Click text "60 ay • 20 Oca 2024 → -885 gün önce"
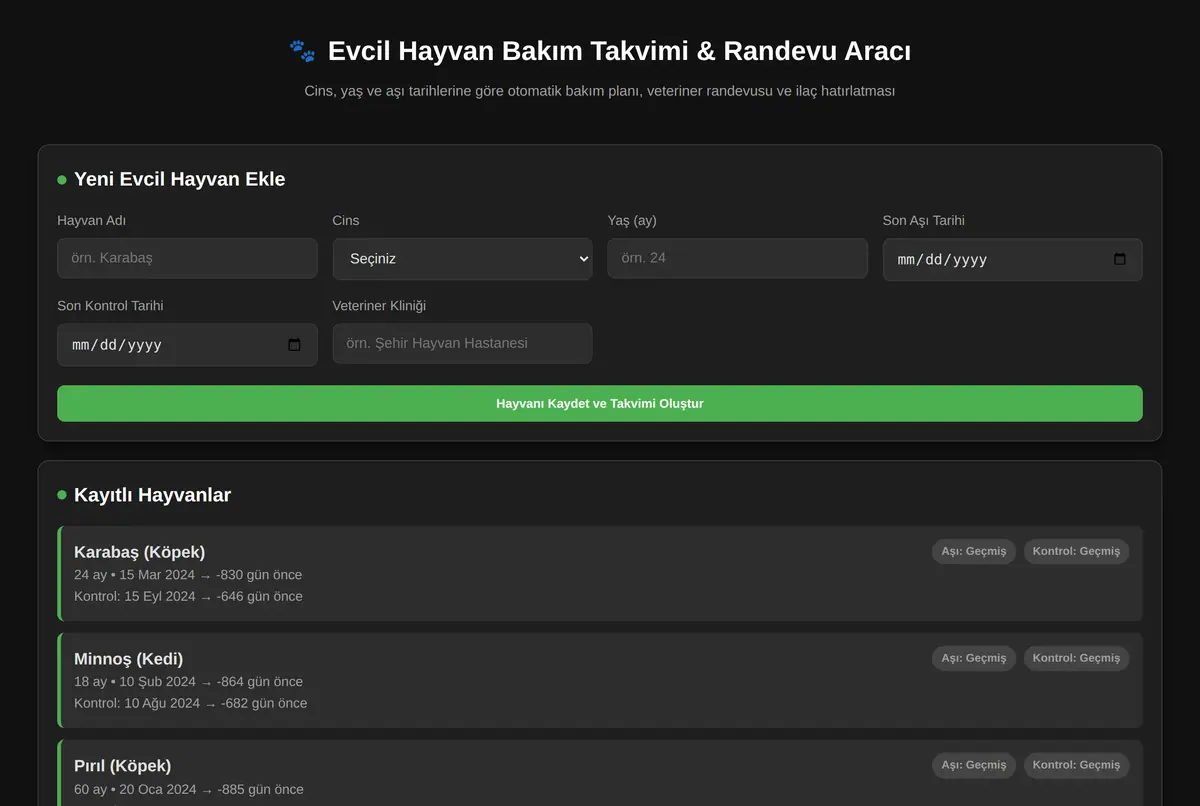 tap(188, 789)
